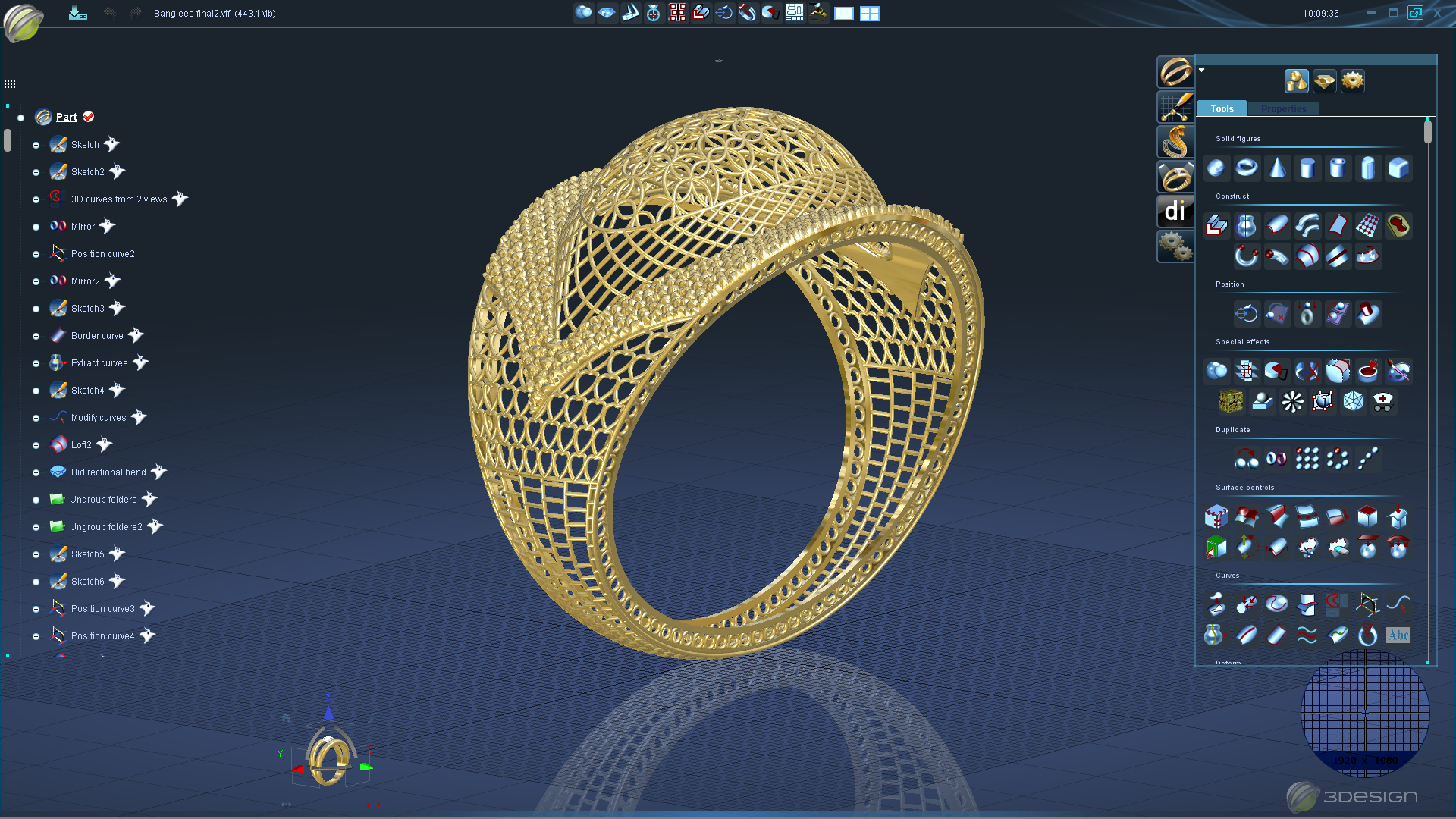Click the gemstone icon in top toolbar
Viewport: 1456px width, 819px height.
(x=607, y=13)
